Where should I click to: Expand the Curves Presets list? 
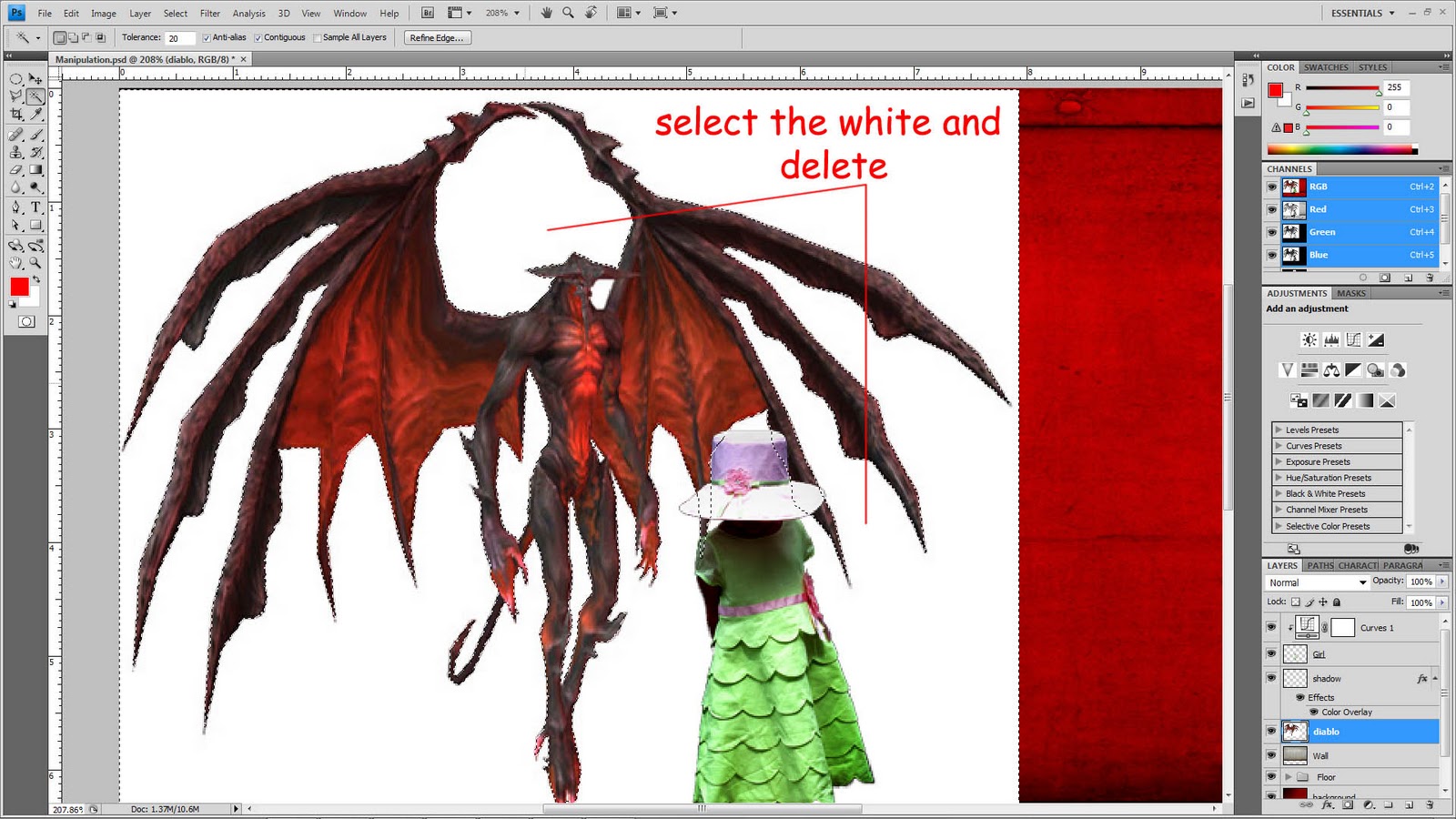1279,446
